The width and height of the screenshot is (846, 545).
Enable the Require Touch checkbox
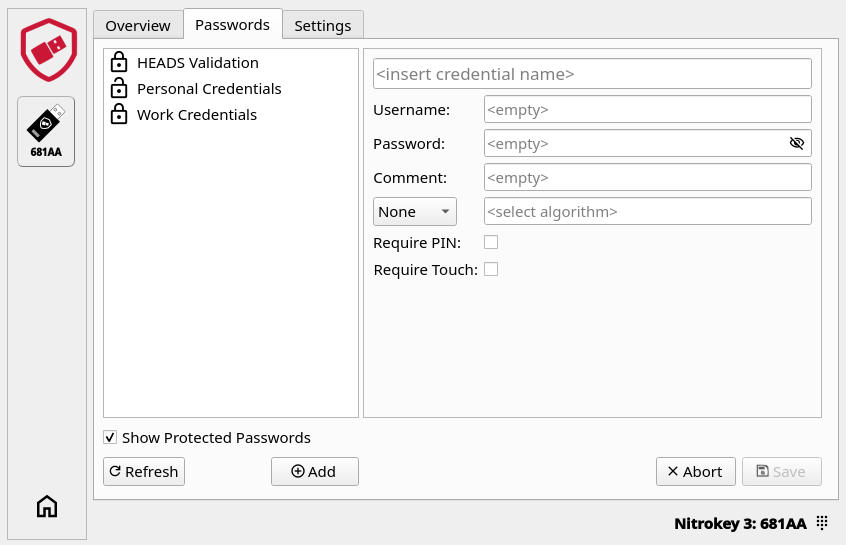(x=491, y=269)
